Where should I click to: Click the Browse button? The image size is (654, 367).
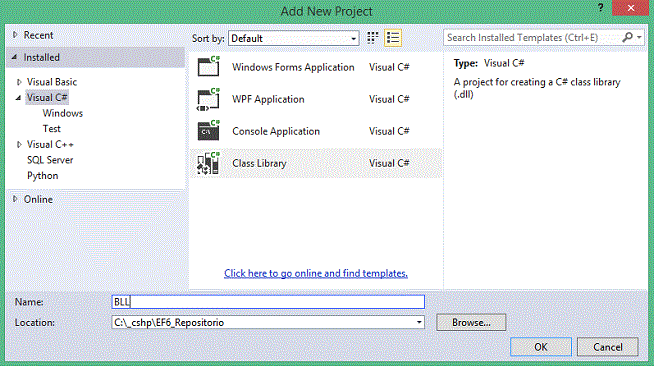[x=471, y=322]
